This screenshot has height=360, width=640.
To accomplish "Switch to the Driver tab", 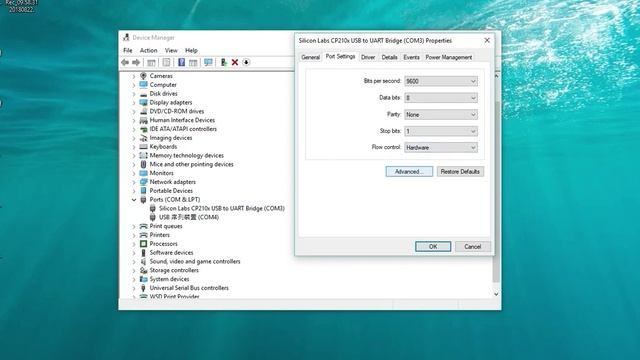I will click(x=368, y=58).
